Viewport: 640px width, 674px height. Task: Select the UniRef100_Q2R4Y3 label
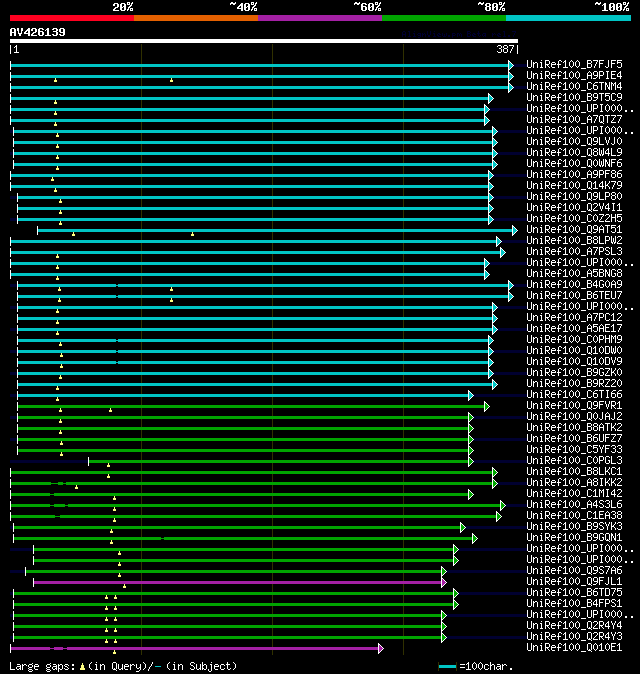point(574,637)
